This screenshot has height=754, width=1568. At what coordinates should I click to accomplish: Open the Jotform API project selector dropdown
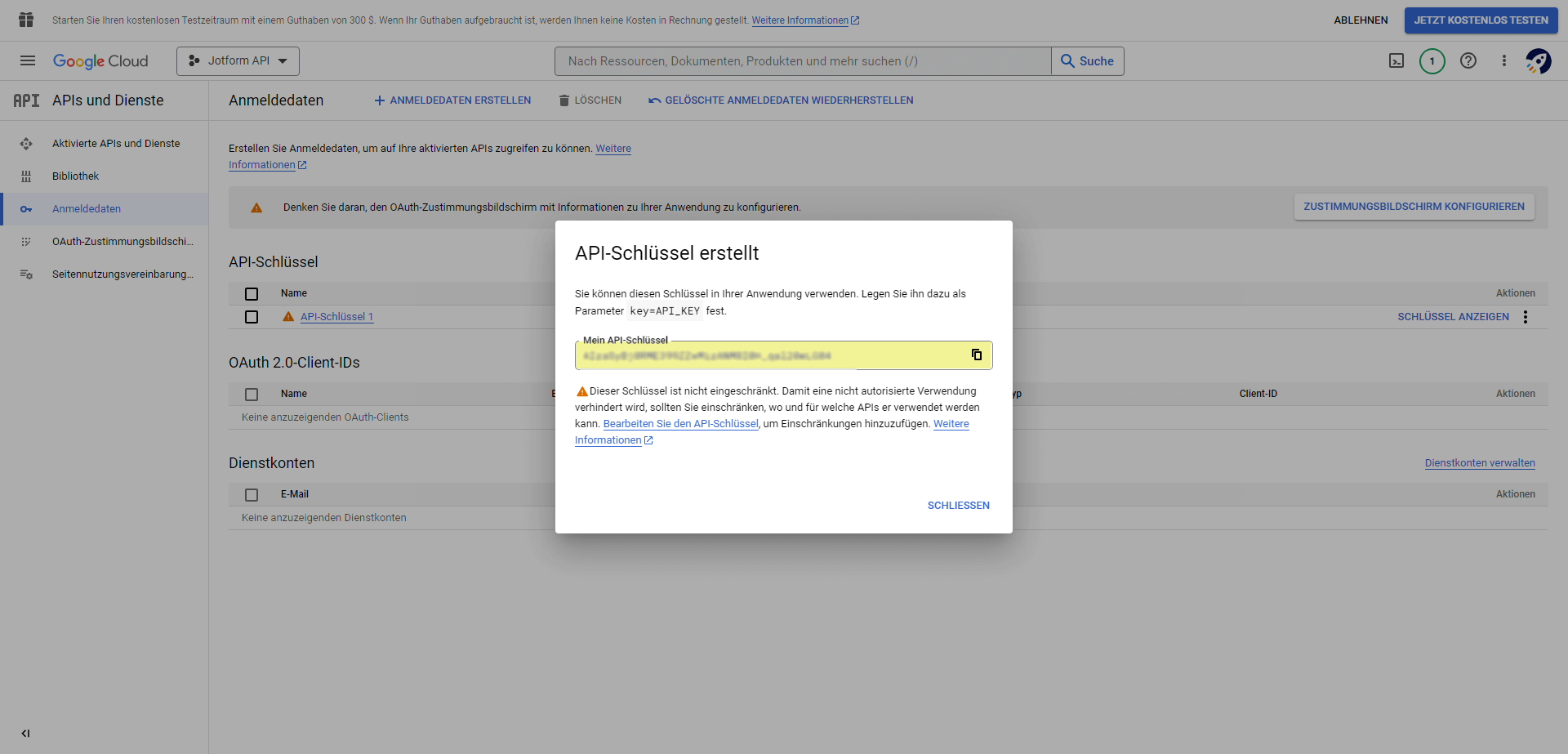pos(238,61)
